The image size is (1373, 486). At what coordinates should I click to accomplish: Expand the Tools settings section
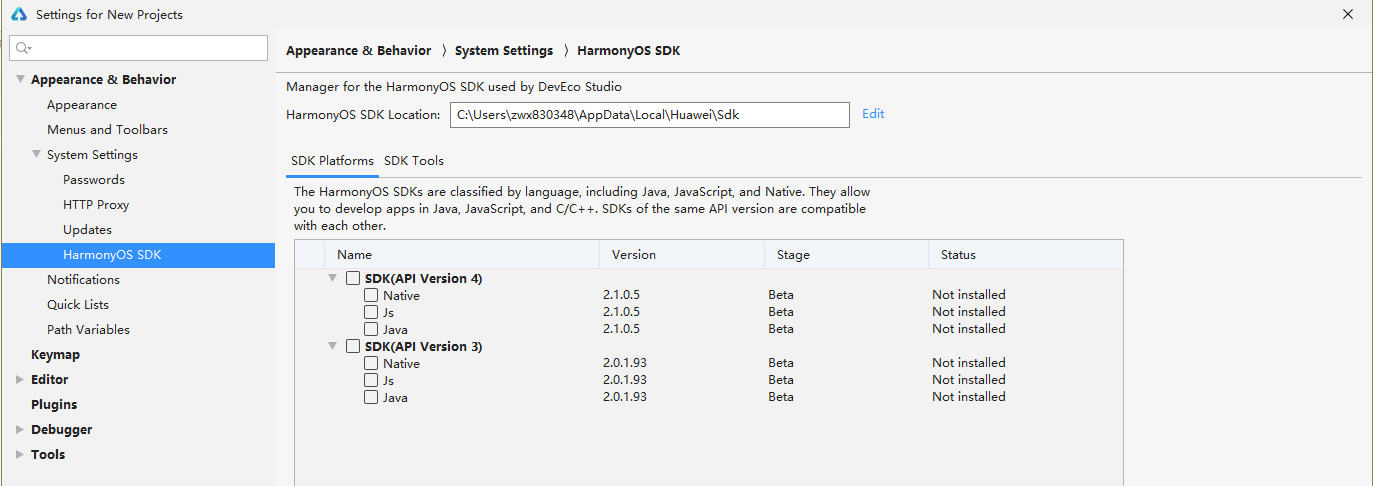pos(20,455)
